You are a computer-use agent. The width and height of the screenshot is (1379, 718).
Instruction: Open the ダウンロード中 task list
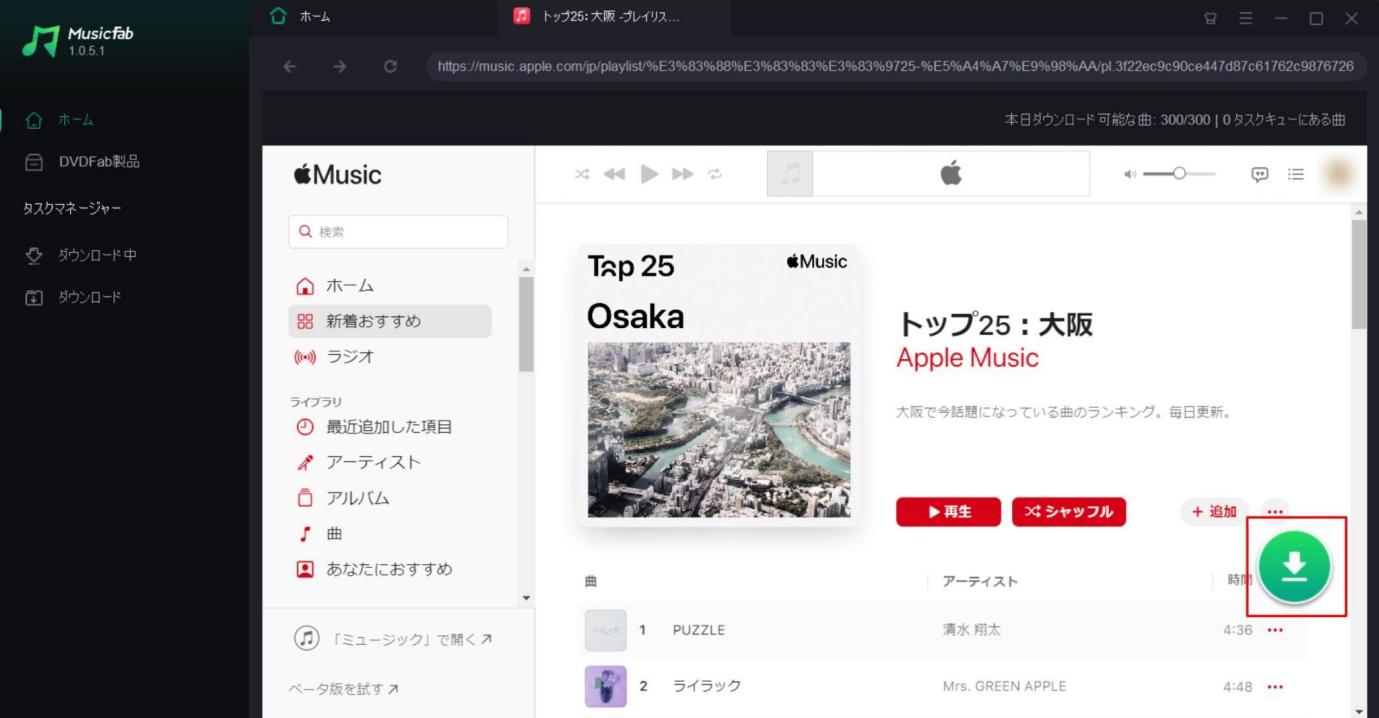pyautogui.click(x=81, y=255)
